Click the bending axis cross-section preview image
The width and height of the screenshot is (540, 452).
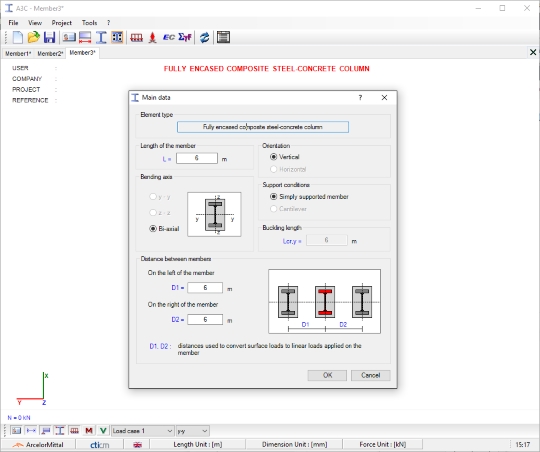[x=214, y=214]
